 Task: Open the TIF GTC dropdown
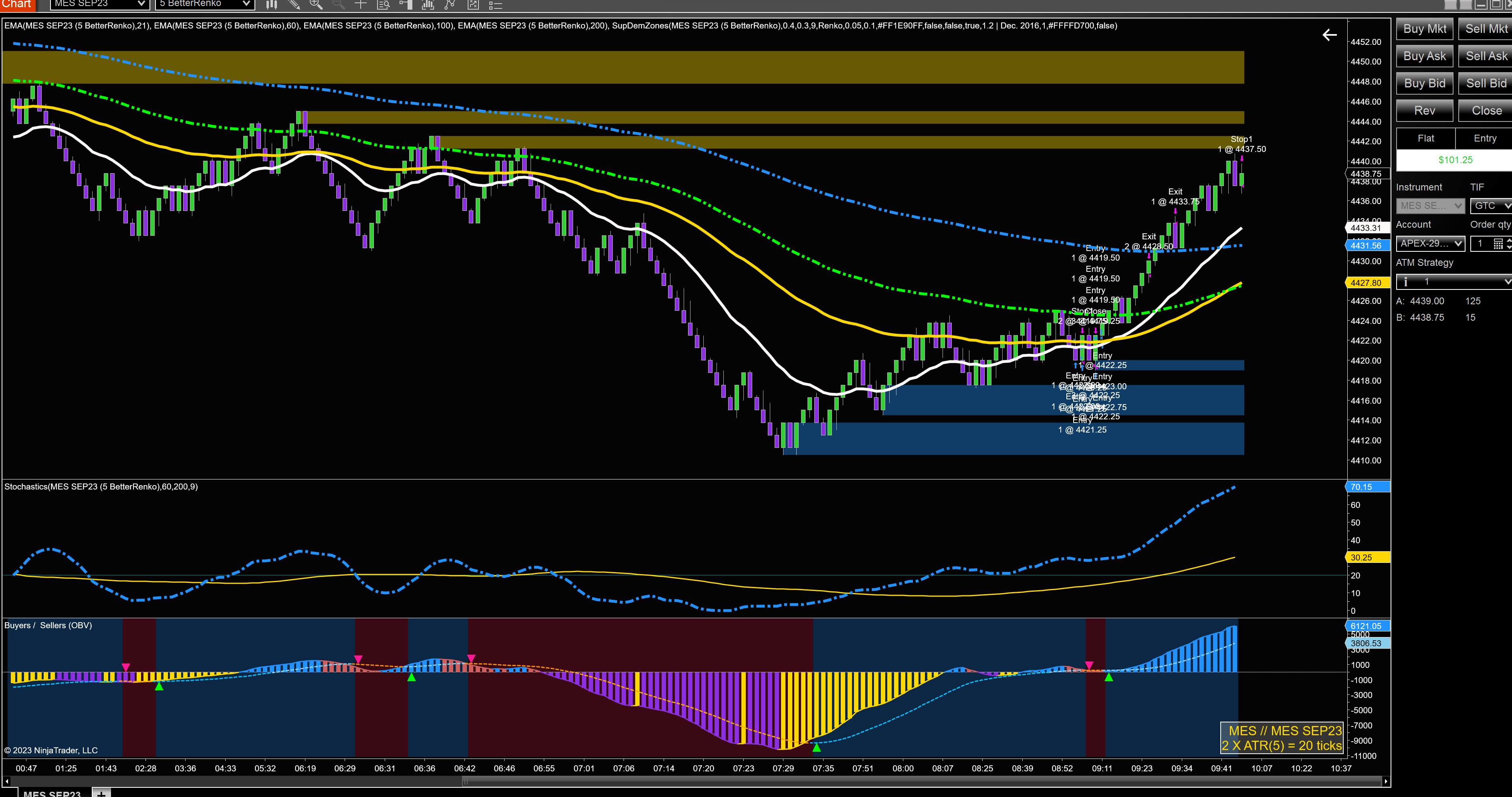pos(1491,206)
